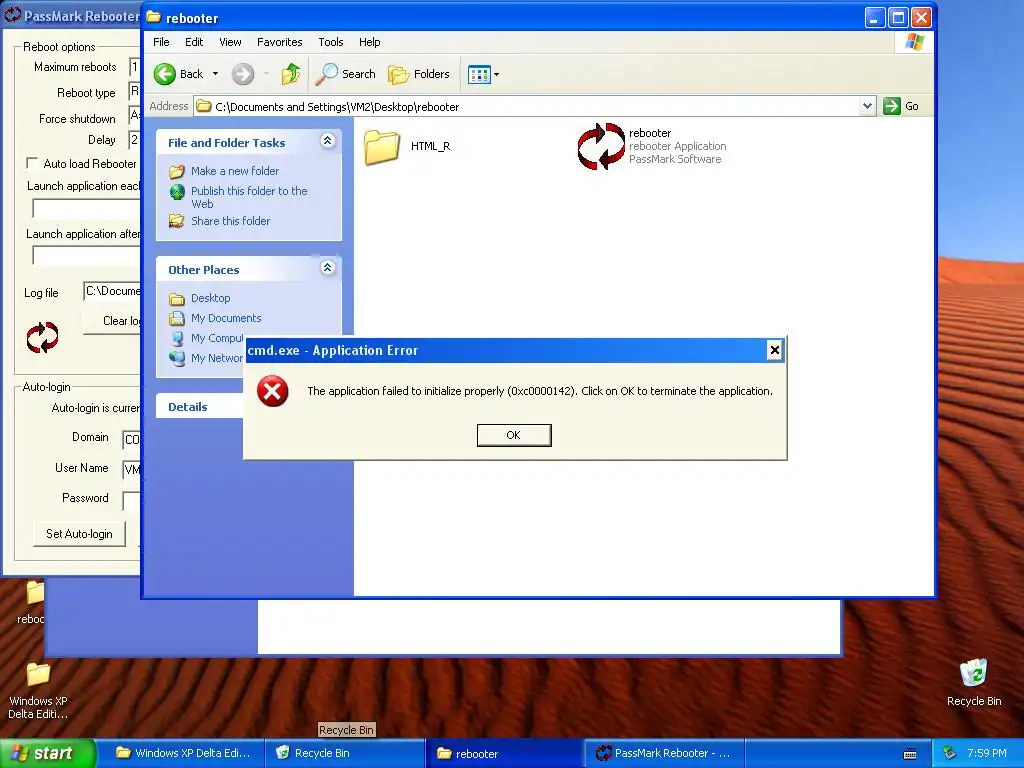The height and width of the screenshot is (768, 1024).
Task: Click the Set Auto-login button
Action: click(79, 534)
